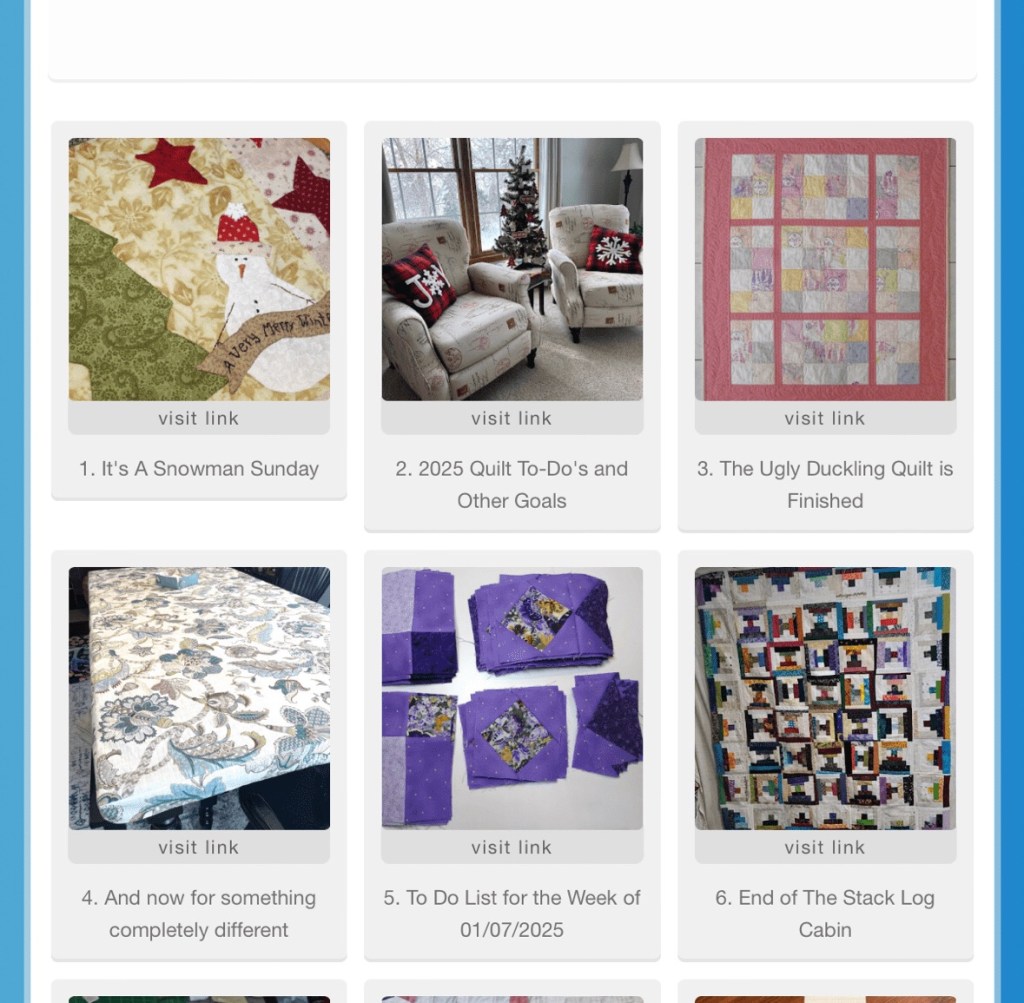Open partially visible ninth entry thumbnail at bottom right
The width and height of the screenshot is (1024, 1003).
[825, 999]
